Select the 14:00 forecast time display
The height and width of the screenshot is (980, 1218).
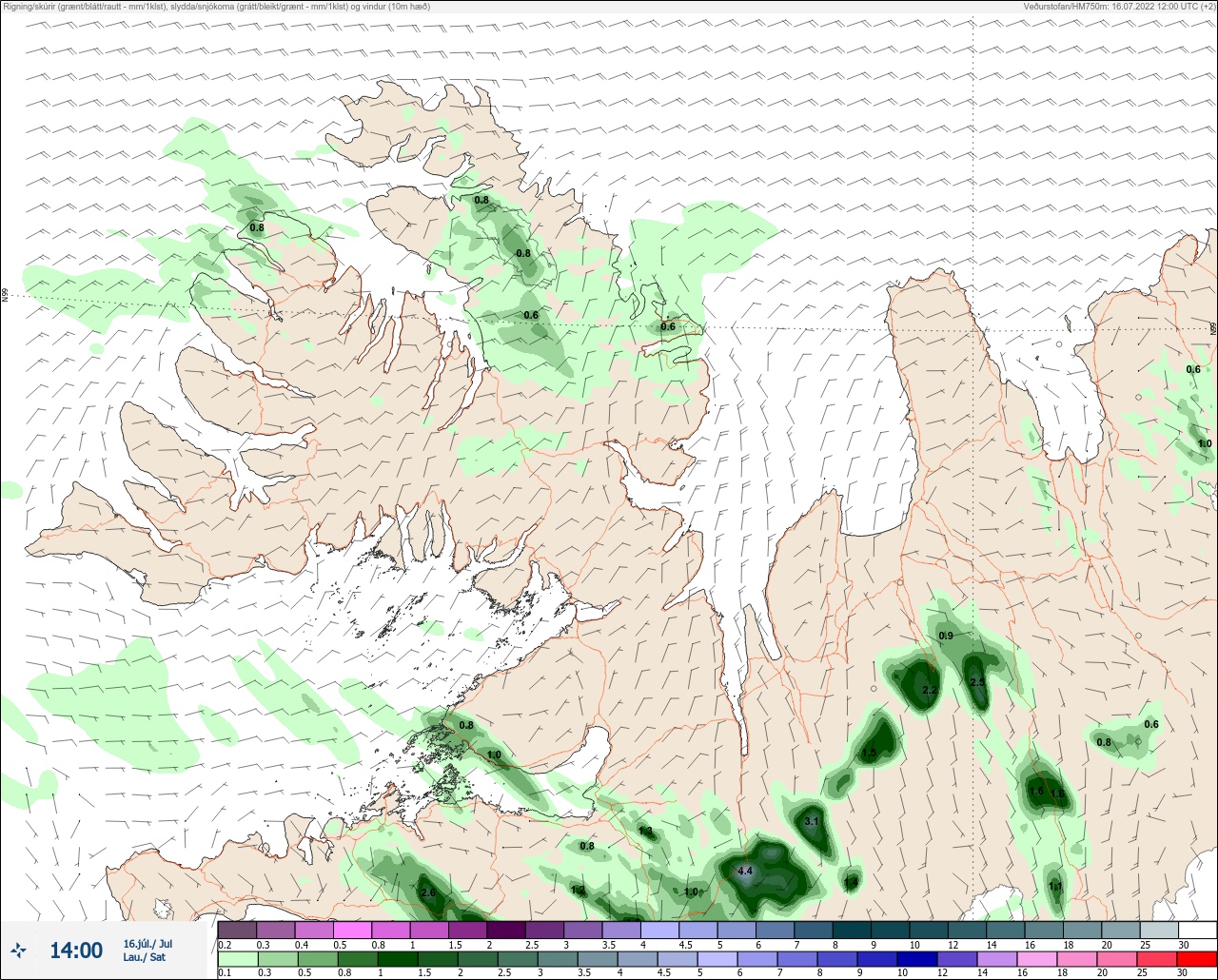point(76,951)
